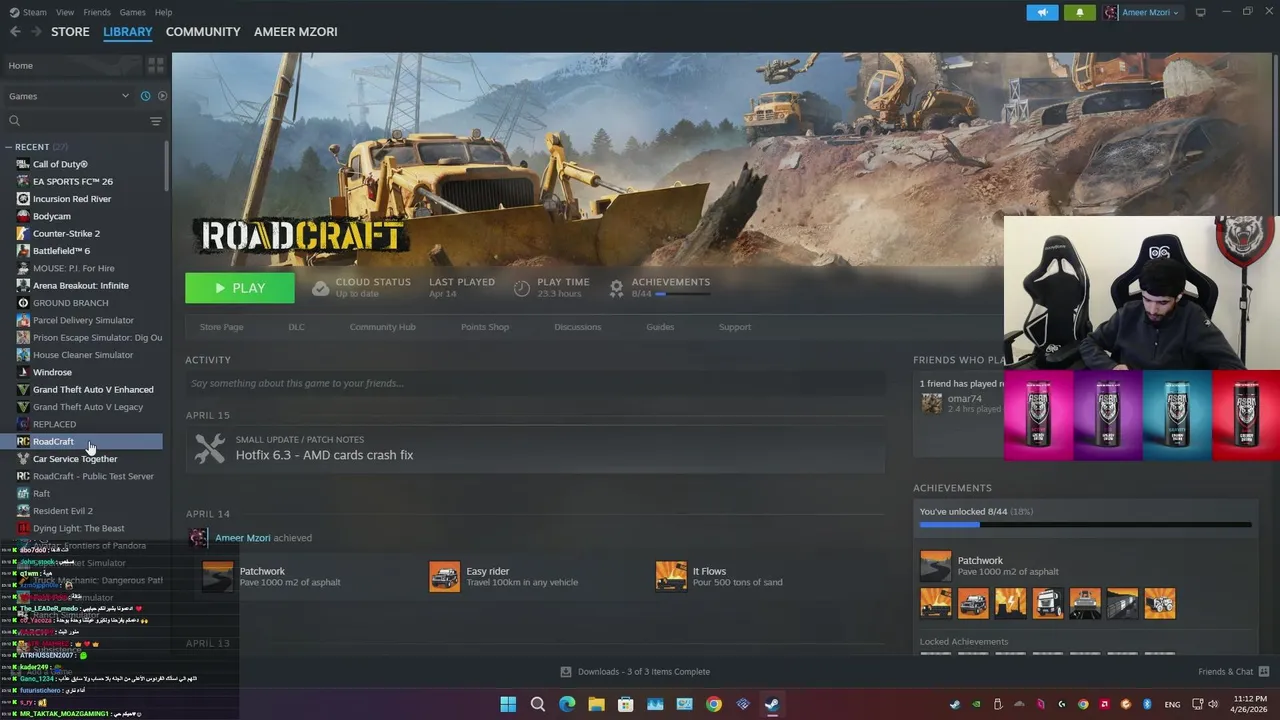1280x720 pixels.
Task: Launch RoadCraft with the PLAY button
Action: [240, 288]
